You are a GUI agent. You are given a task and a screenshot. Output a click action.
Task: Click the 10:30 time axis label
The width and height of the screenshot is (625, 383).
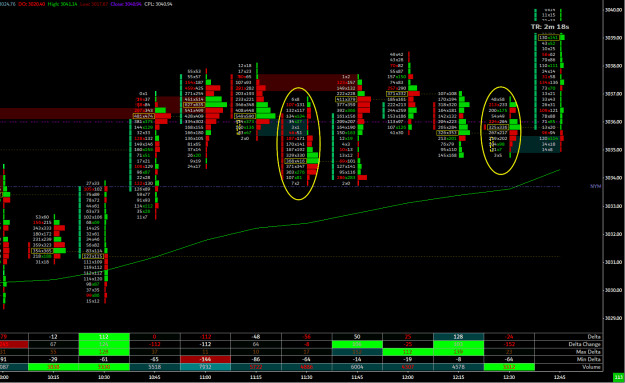point(104,377)
